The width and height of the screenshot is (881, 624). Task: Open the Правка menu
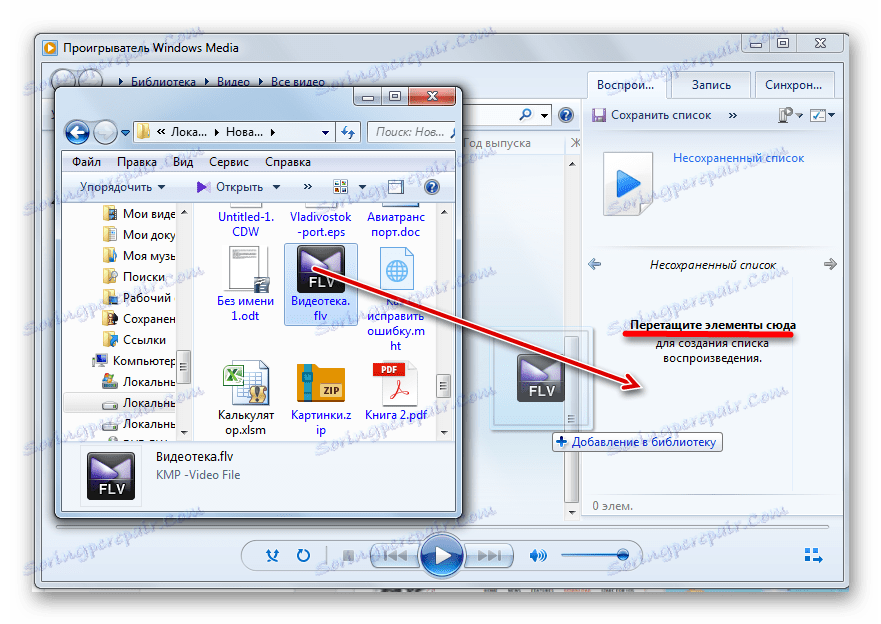coord(137,162)
